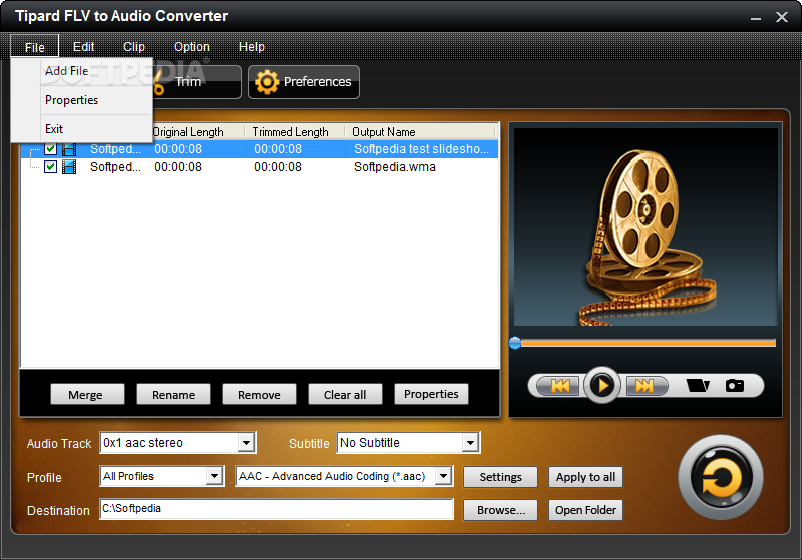This screenshot has height=560, width=802.
Task: Open the AAC output format dropdown
Action: click(443, 476)
